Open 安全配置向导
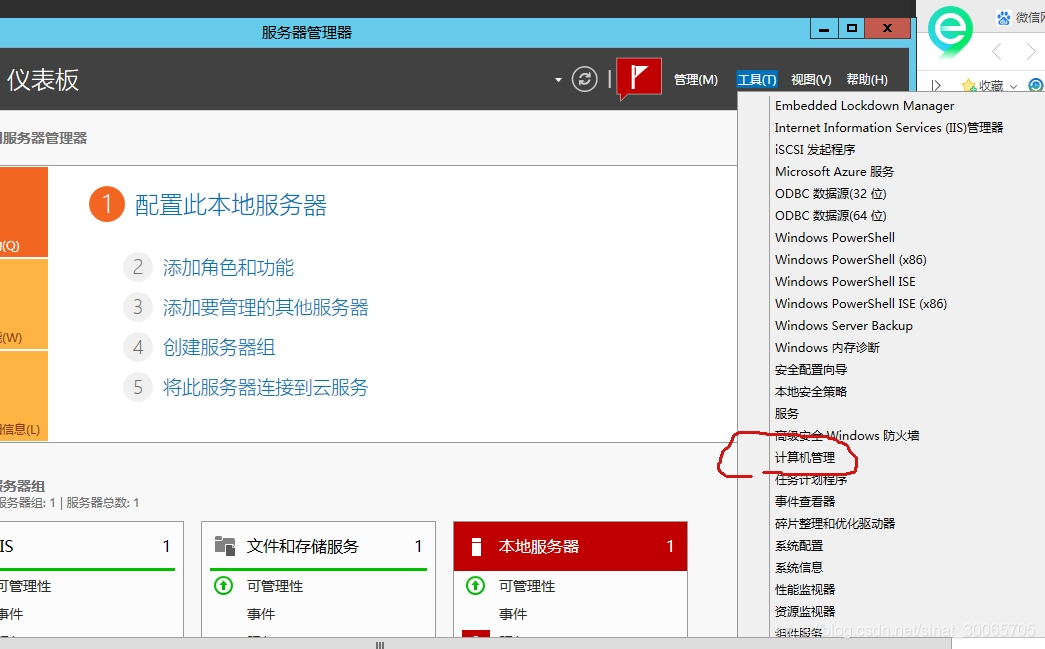This screenshot has height=649, width=1045. click(x=810, y=369)
